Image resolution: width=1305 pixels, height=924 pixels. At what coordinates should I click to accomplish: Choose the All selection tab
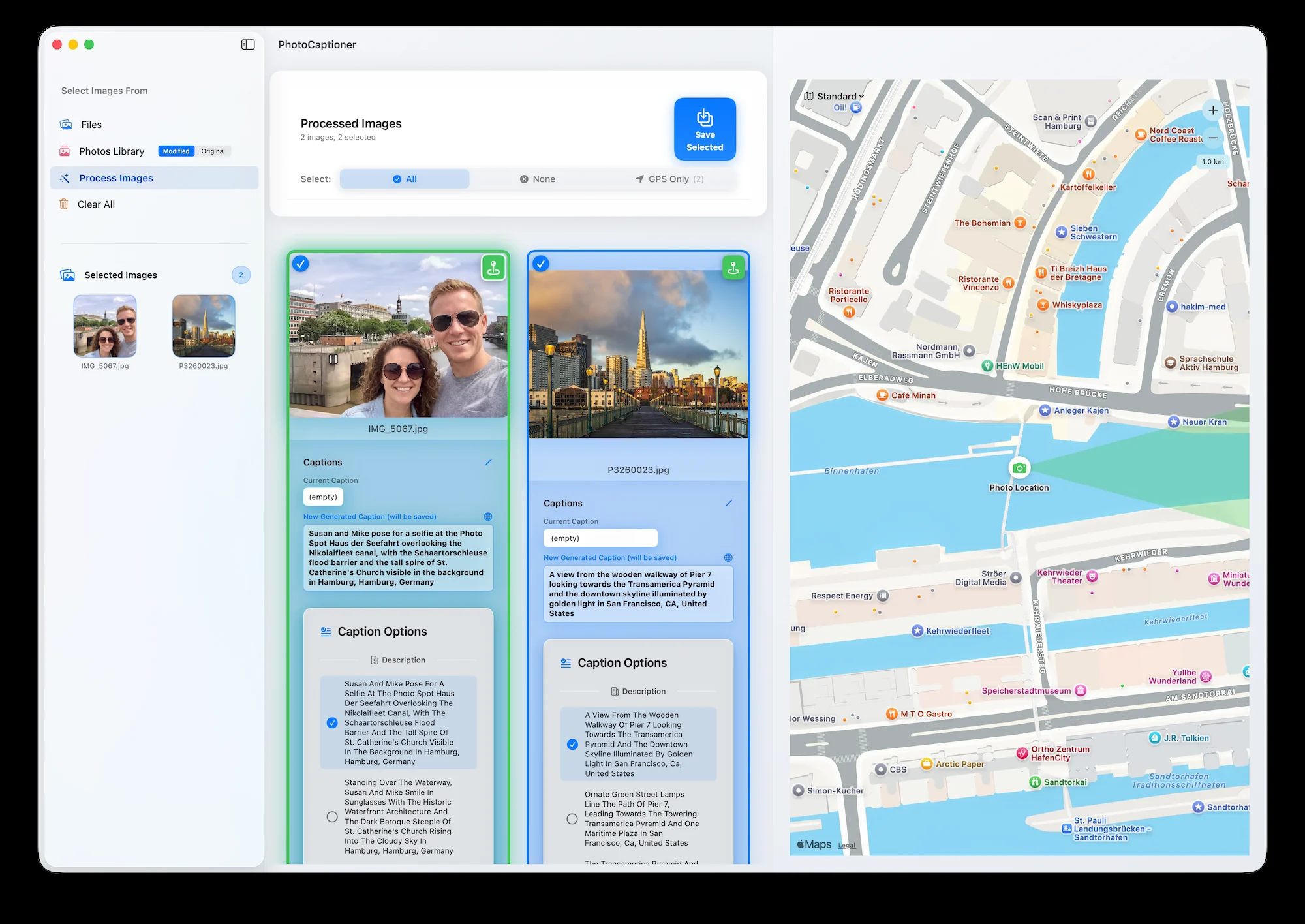coord(405,179)
